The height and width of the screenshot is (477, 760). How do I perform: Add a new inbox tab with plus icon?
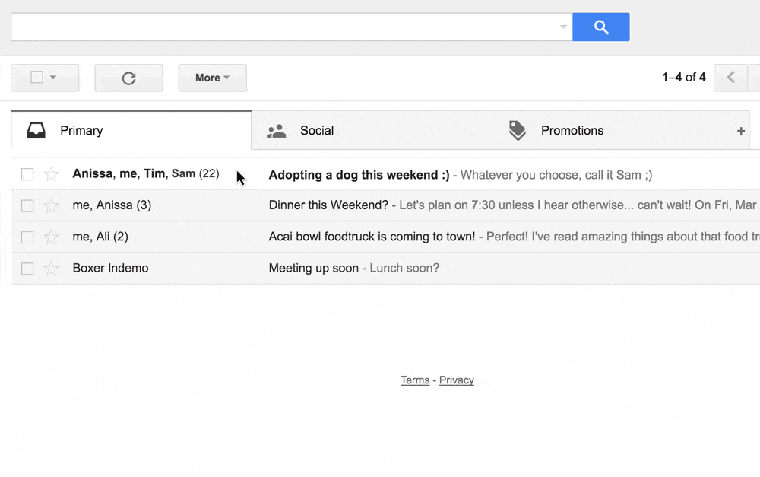tap(741, 131)
